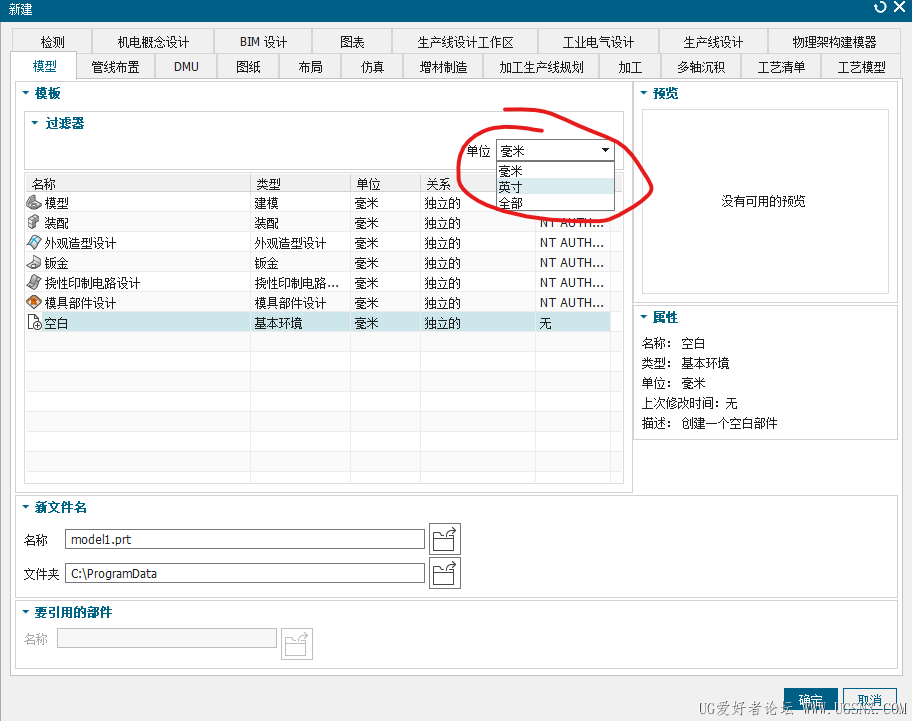Select the 管线布置 tab
The image size is (912, 721).
point(115,67)
